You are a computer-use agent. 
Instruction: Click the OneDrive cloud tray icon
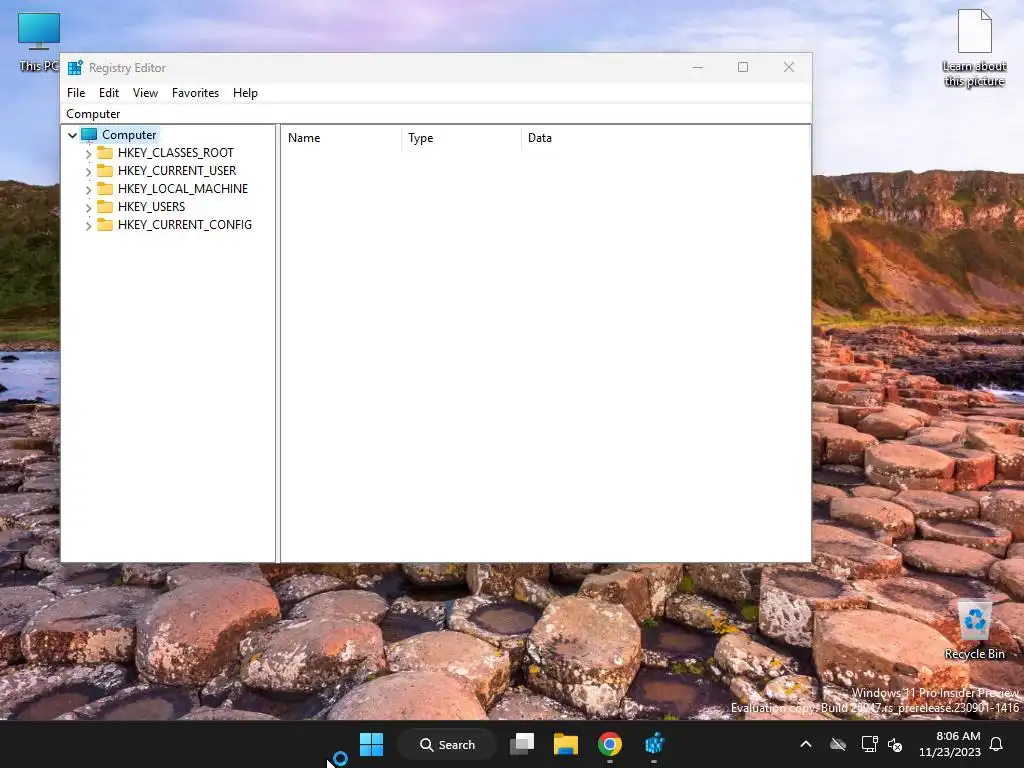pyautogui.click(x=838, y=744)
